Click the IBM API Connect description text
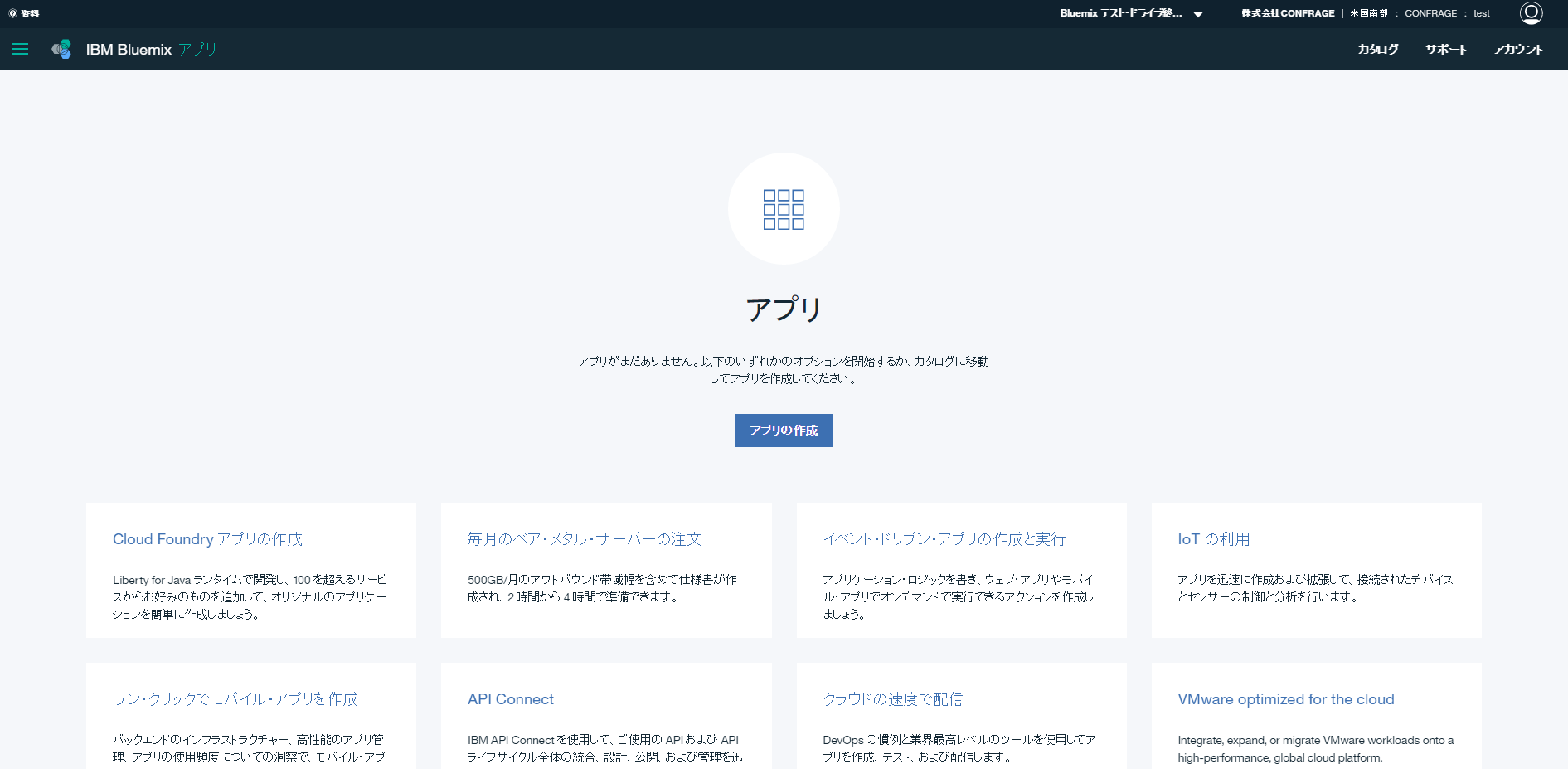1568x769 pixels. click(x=604, y=748)
